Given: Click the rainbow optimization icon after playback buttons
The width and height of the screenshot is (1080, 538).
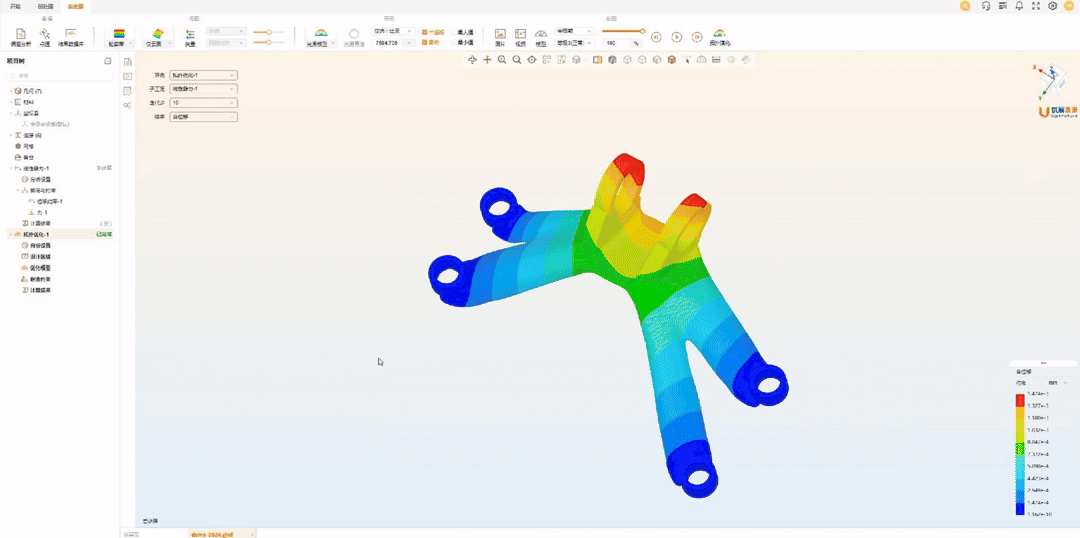Looking at the screenshot, I should (719, 37).
